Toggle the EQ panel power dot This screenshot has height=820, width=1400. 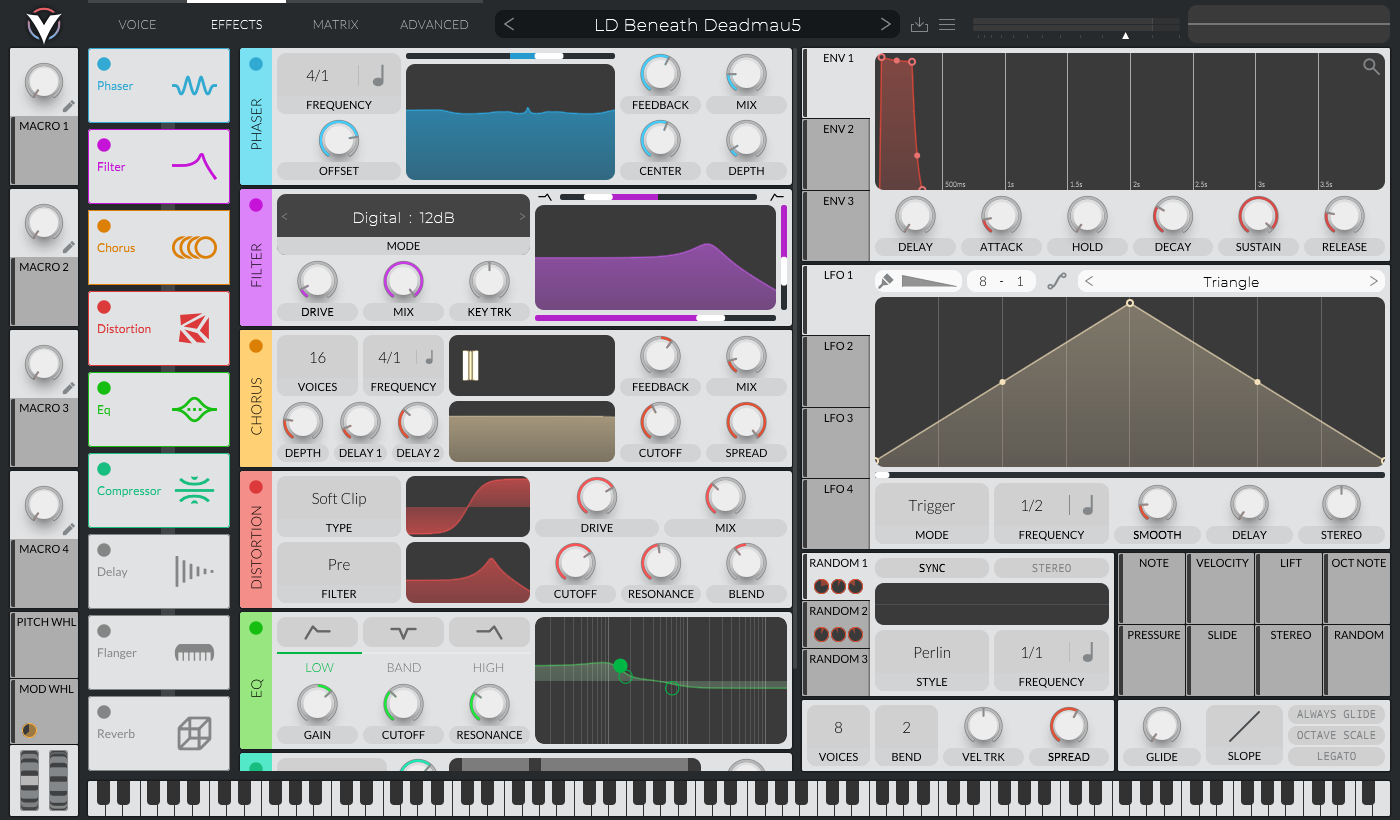point(256,628)
